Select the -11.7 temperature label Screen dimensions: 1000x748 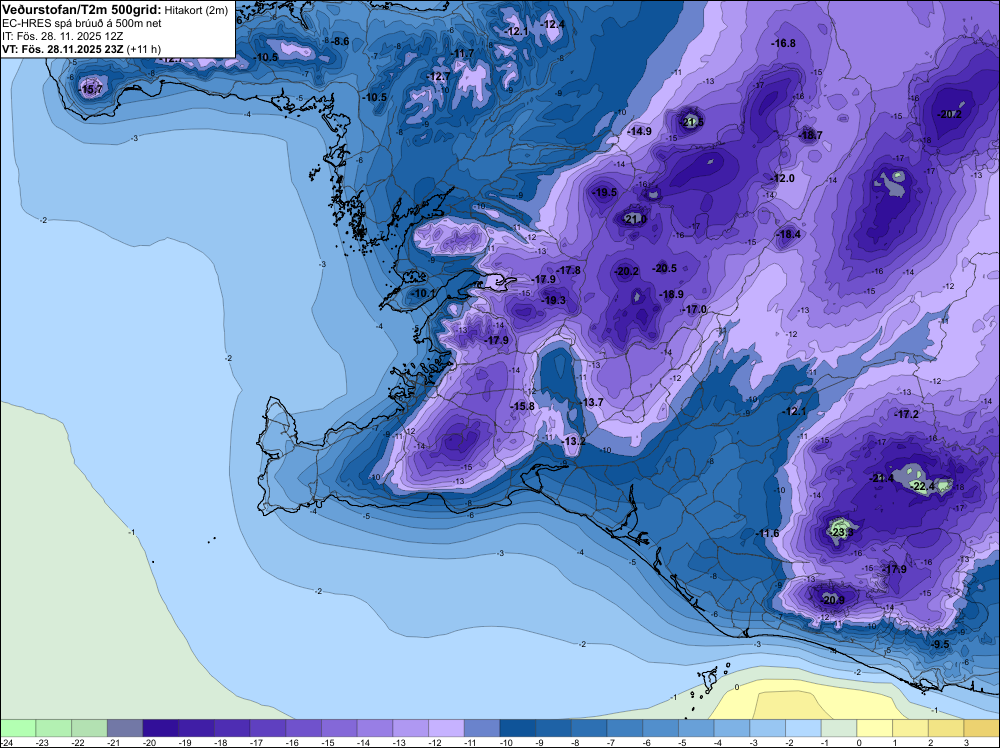[463, 53]
